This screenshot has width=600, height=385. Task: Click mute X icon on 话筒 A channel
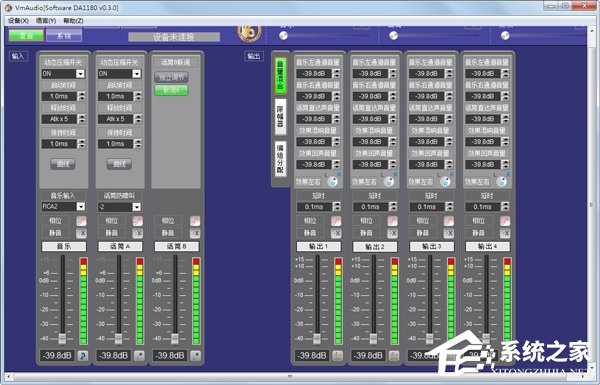138,233
